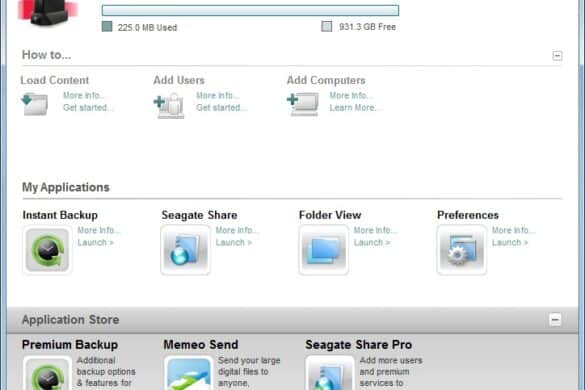
Task: Click Get started under Load Content
Action: point(88,107)
